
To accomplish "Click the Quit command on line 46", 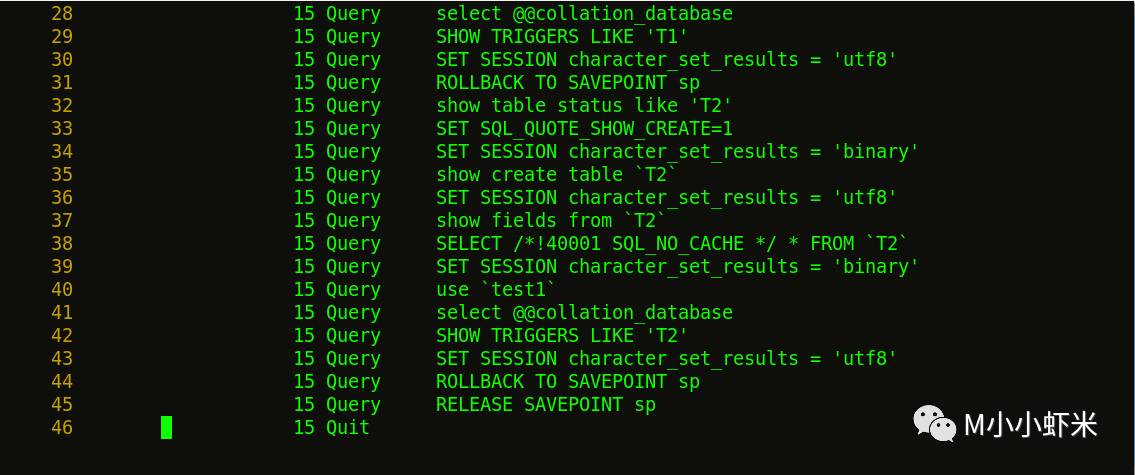I will [347, 427].
